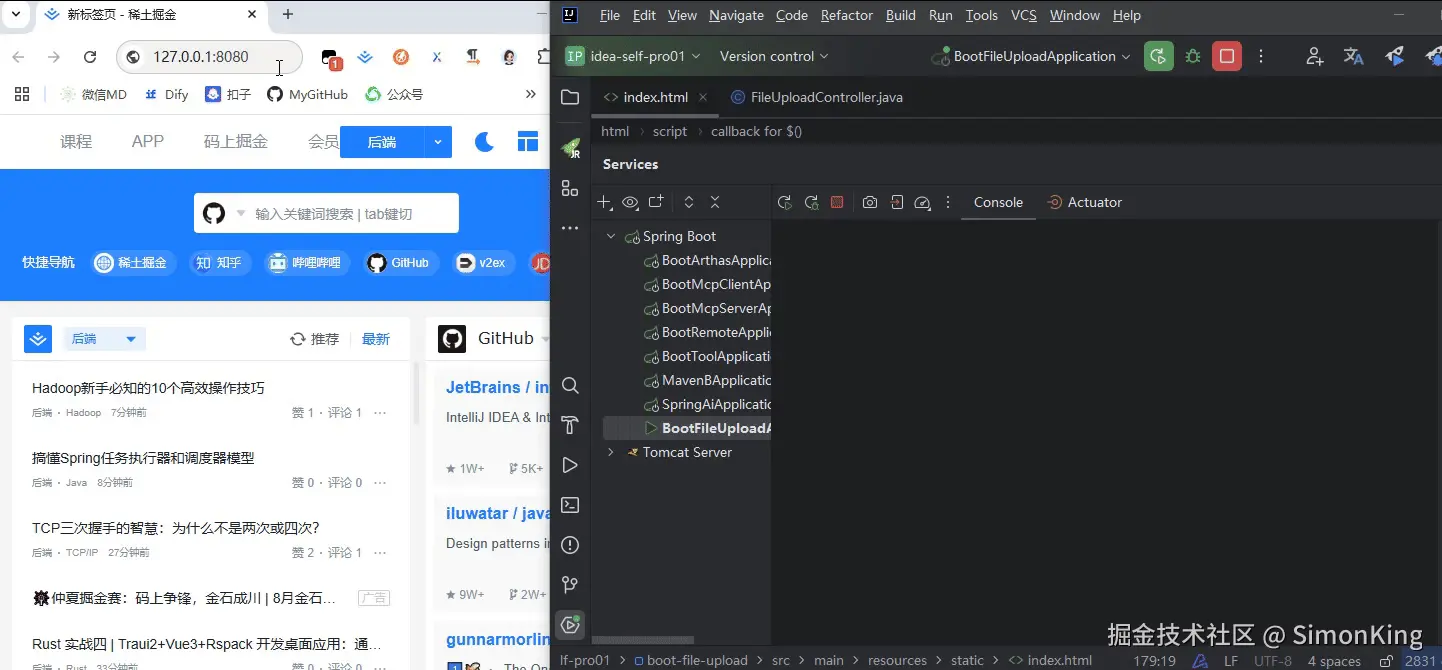Image resolution: width=1442 pixels, height=670 pixels.
Task: Open Navigate menu in IntelliJ
Action: (736, 15)
